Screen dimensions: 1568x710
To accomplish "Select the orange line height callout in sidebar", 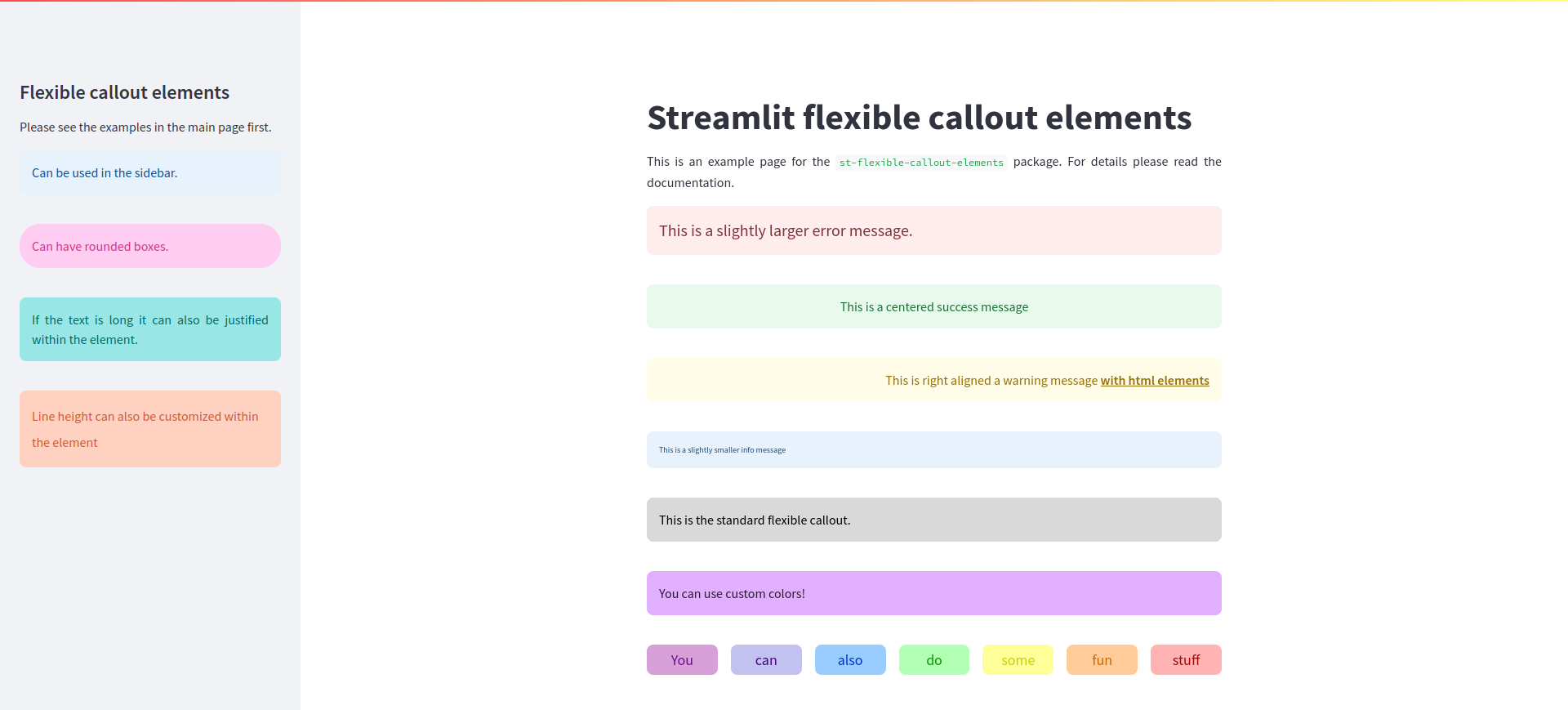I will click(x=149, y=429).
